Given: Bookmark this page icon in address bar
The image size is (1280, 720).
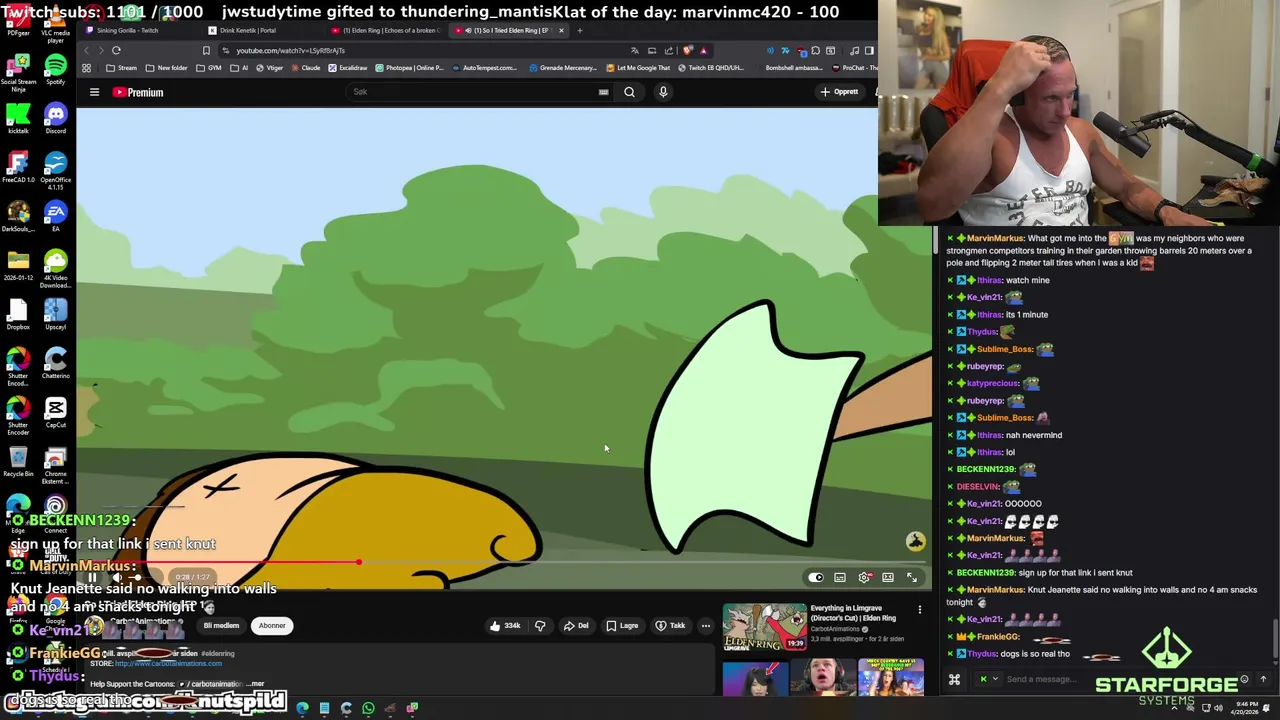Looking at the screenshot, I should pos(206,50).
